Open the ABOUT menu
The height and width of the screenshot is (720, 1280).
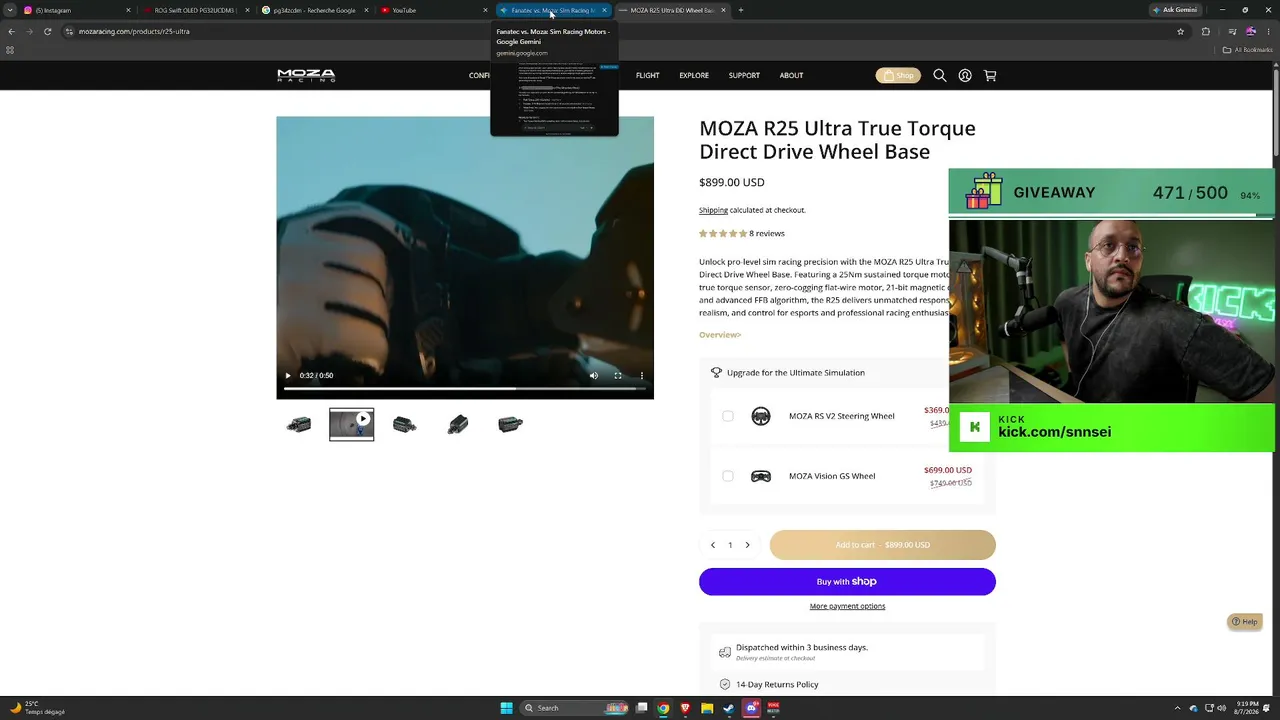pos(791,75)
